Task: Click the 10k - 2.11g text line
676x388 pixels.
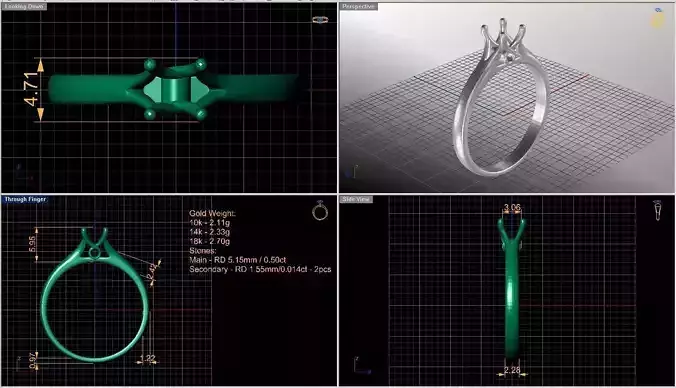Action: click(x=210, y=222)
